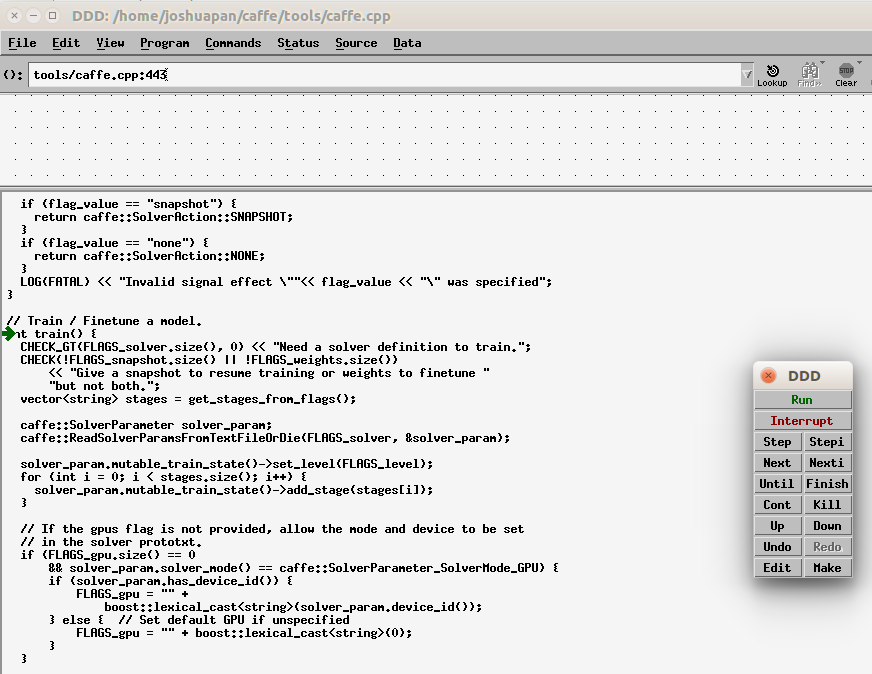Open the argument field history dropdown
Viewport: 872px width, 674px height.
pyautogui.click(x=745, y=74)
